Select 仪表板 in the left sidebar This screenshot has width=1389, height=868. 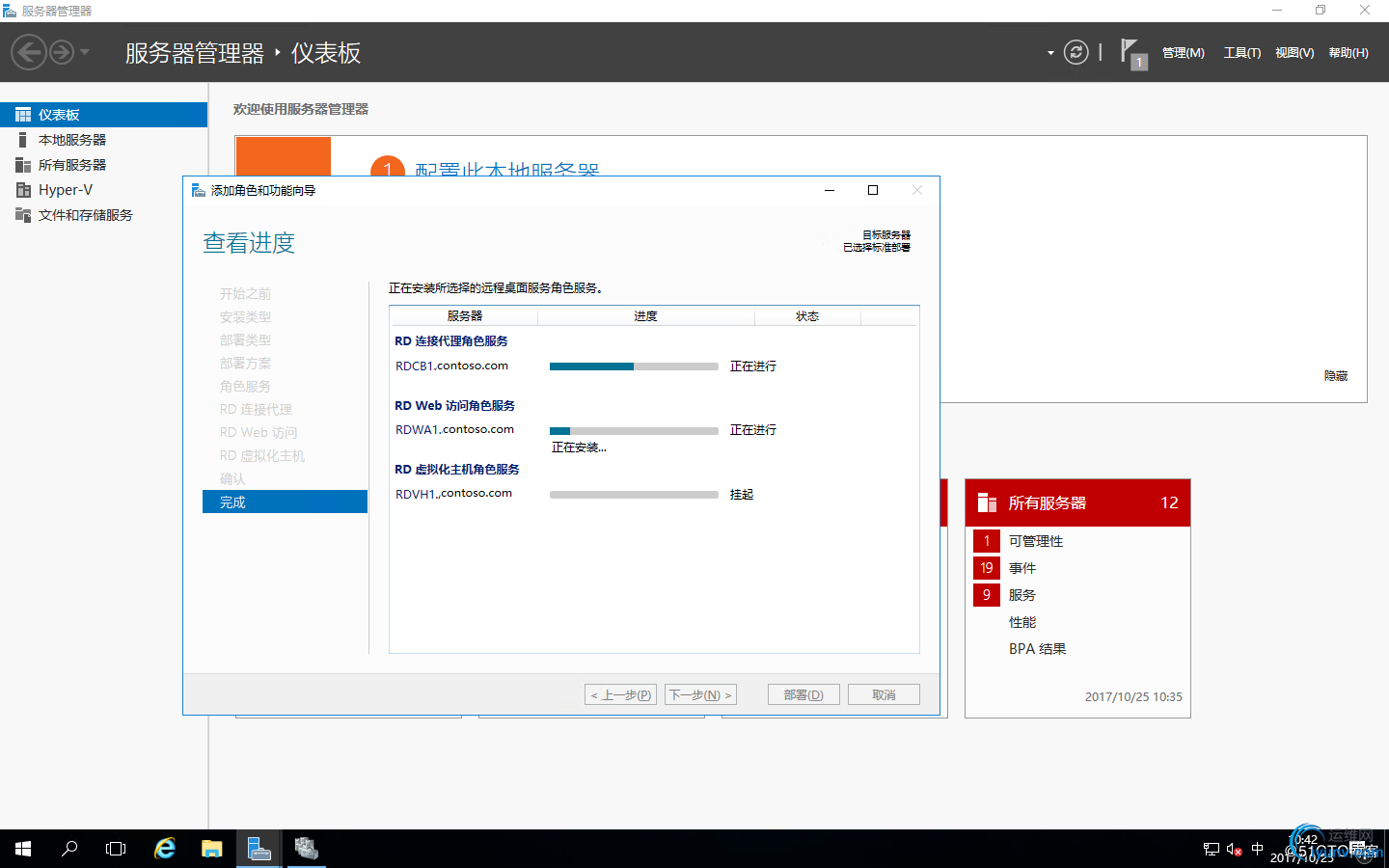pyautogui.click(x=103, y=115)
